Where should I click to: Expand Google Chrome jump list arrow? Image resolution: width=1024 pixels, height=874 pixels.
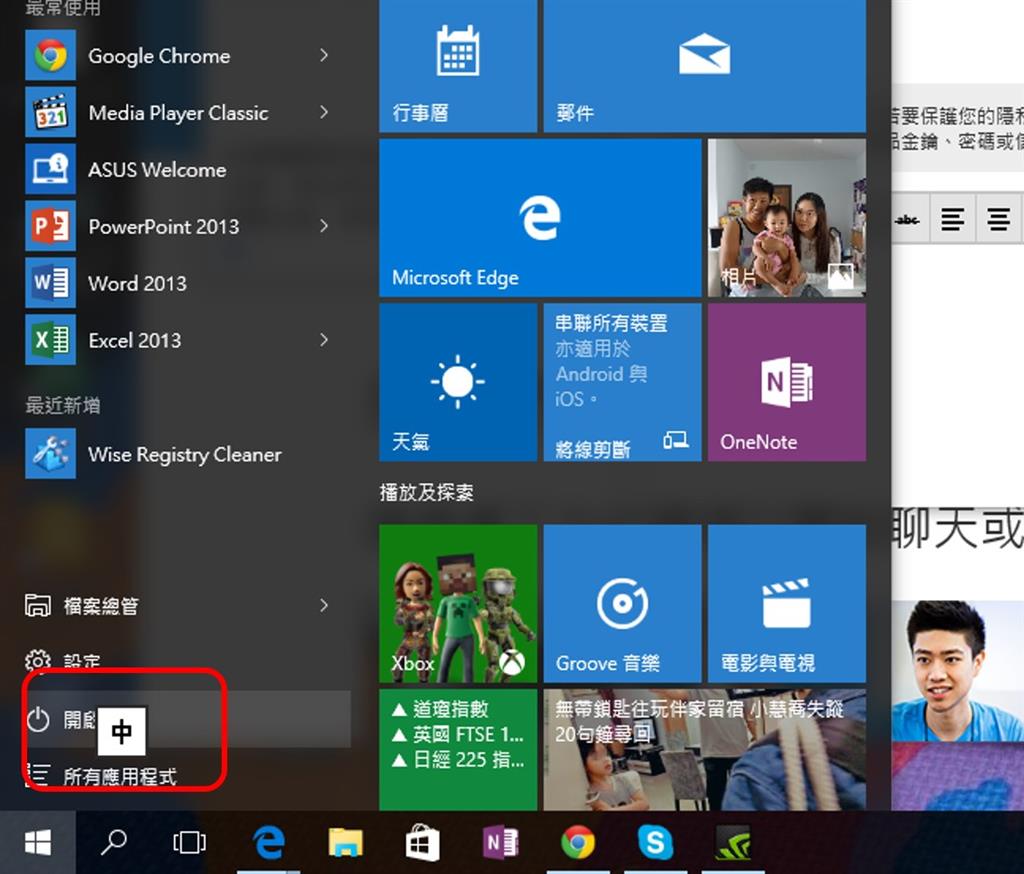(324, 56)
